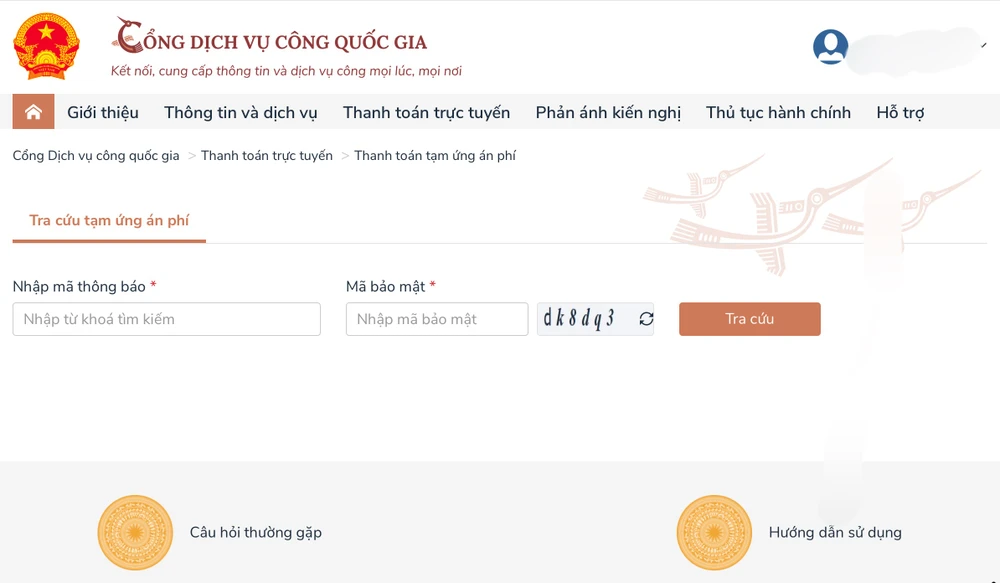Click the Câu hỏi thường gặp drum icon
Viewport: 1000px width, 583px height.
coord(135,532)
